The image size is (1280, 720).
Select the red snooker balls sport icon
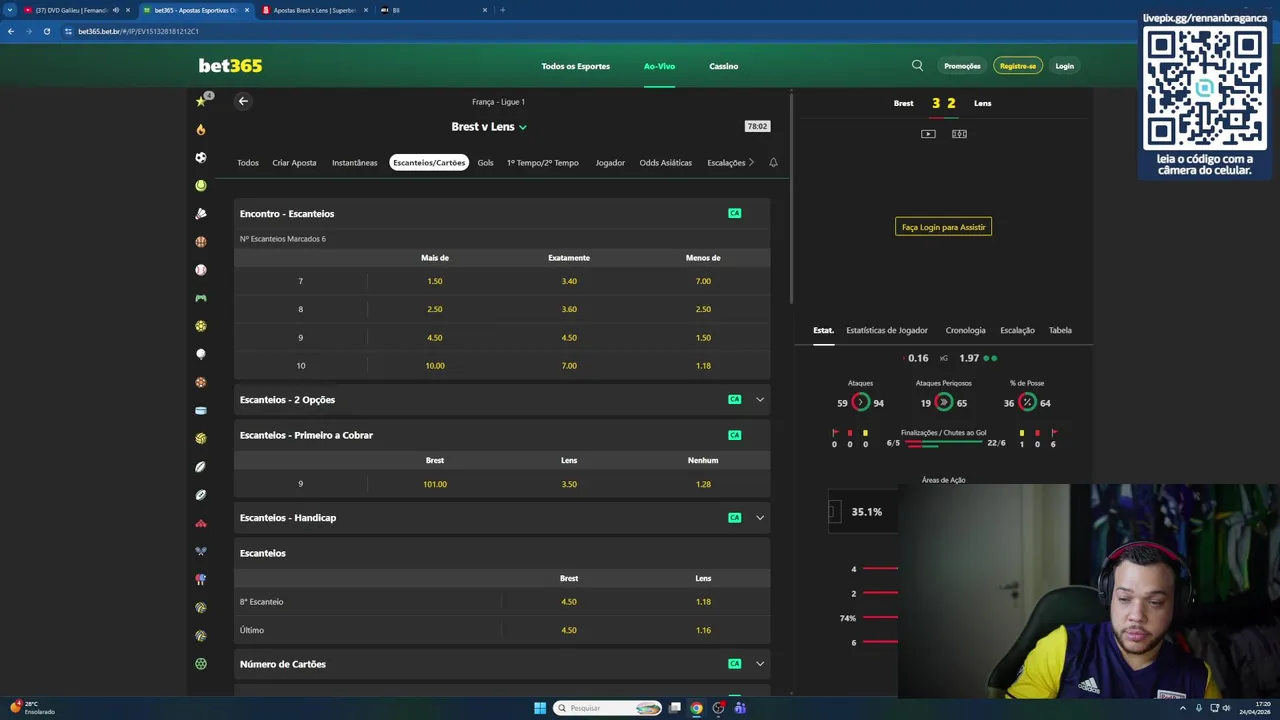click(x=201, y=523)
